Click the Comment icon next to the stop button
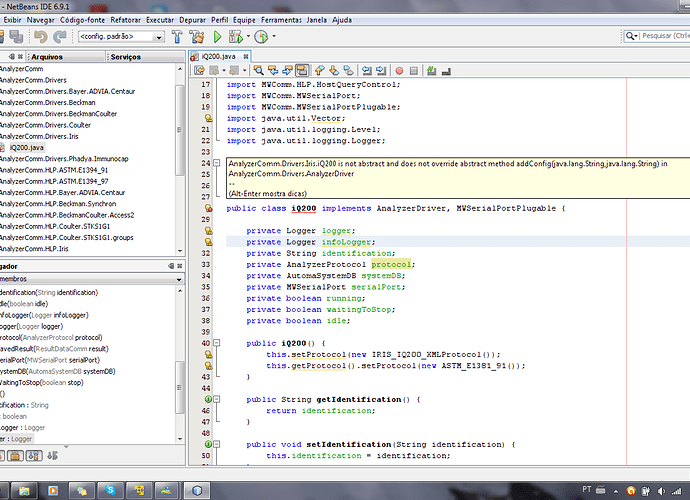Image resolution: width=690 pixels, height=500 pixels. (432, 70)
